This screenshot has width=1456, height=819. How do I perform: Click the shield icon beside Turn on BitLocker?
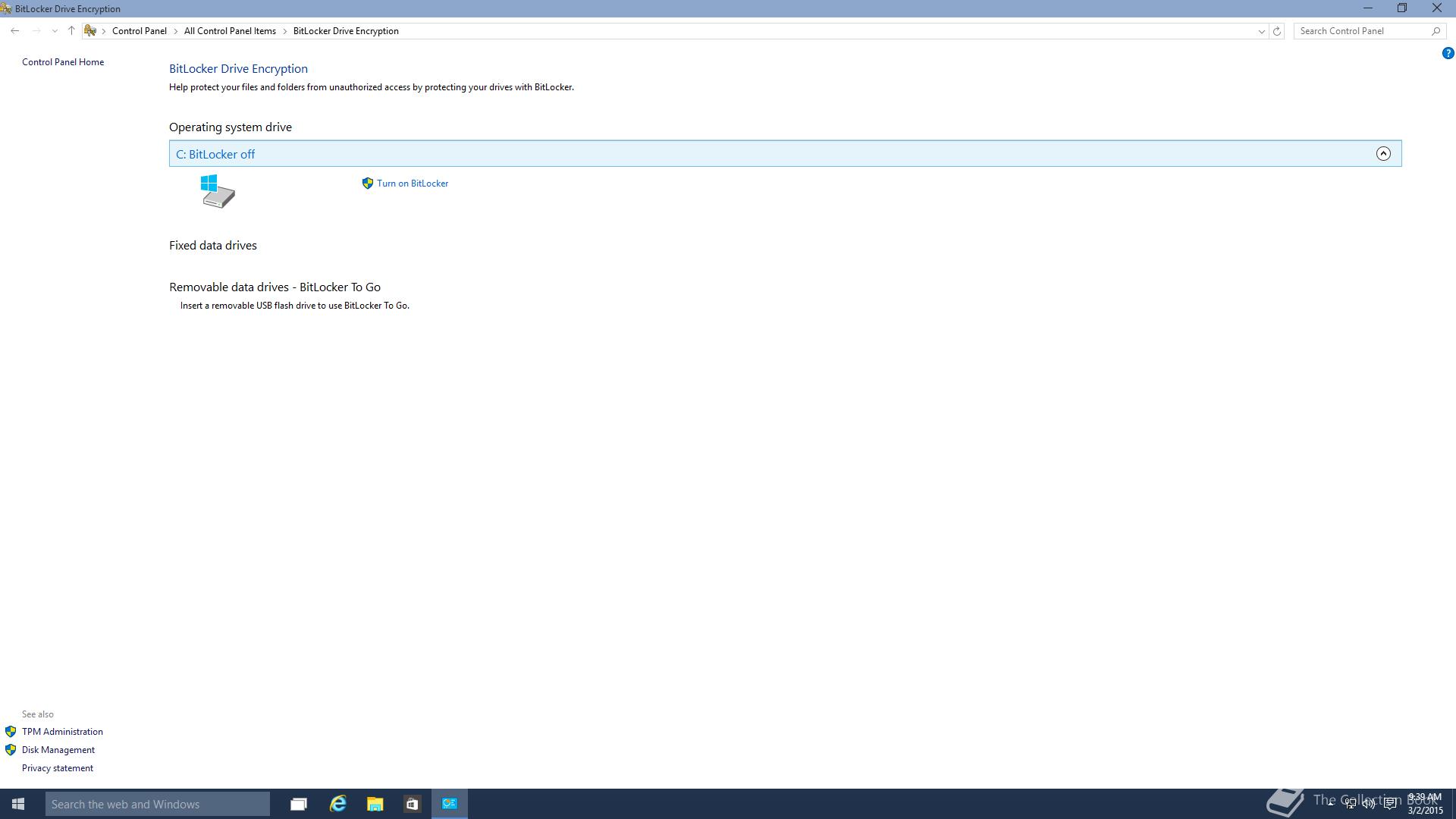(368, 184)
